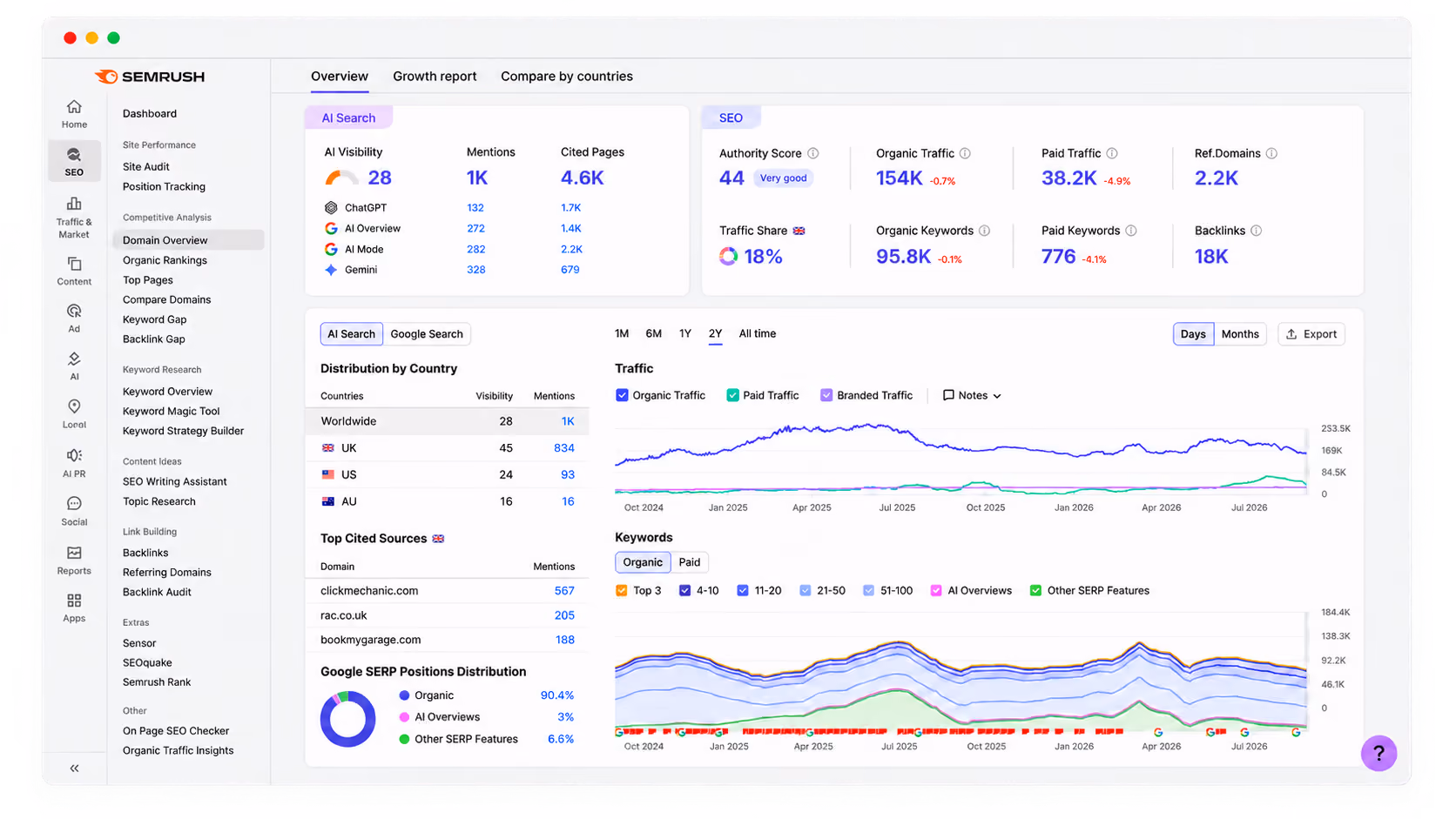Toggle the Paid Traffic checkbox
The image size is (1456, 819).
(732, 395)
